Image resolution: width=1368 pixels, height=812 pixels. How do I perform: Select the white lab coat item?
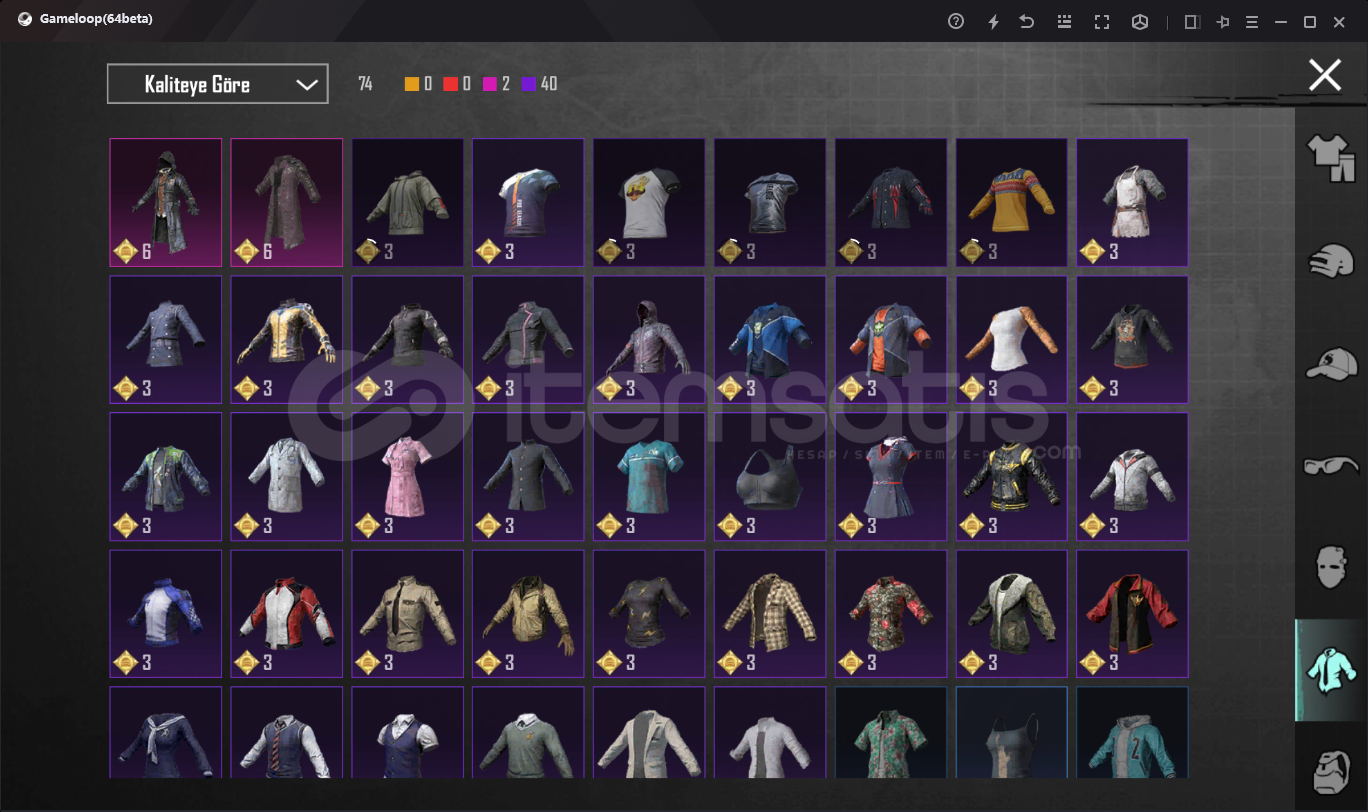tap(287, 477)
